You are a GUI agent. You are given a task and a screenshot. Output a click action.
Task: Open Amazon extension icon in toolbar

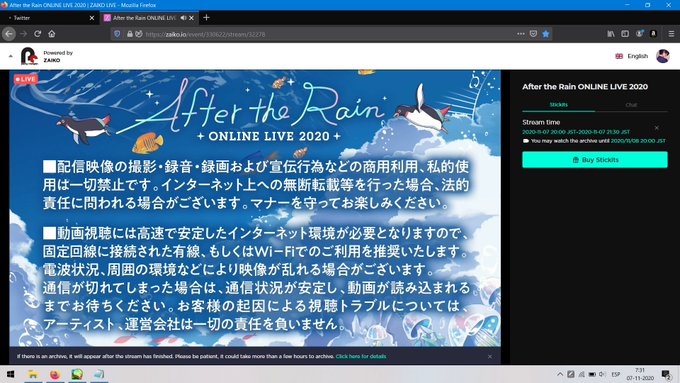[x=654, y=34]
